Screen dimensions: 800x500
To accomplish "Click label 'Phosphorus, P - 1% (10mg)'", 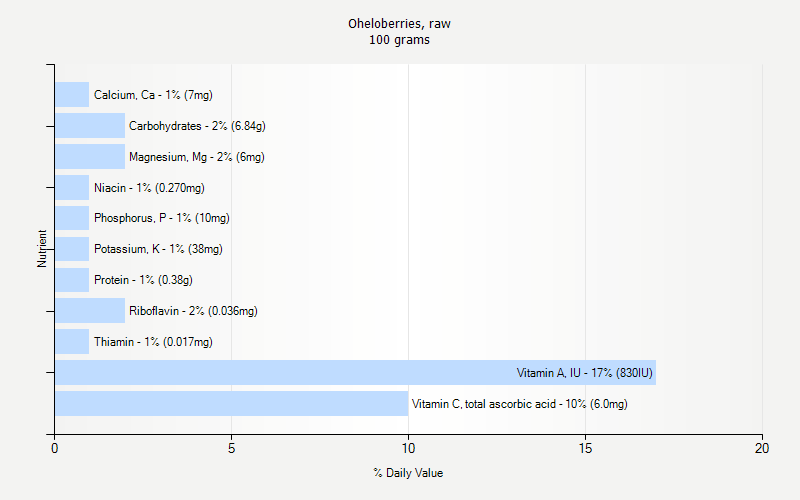I will click(162, 218).
